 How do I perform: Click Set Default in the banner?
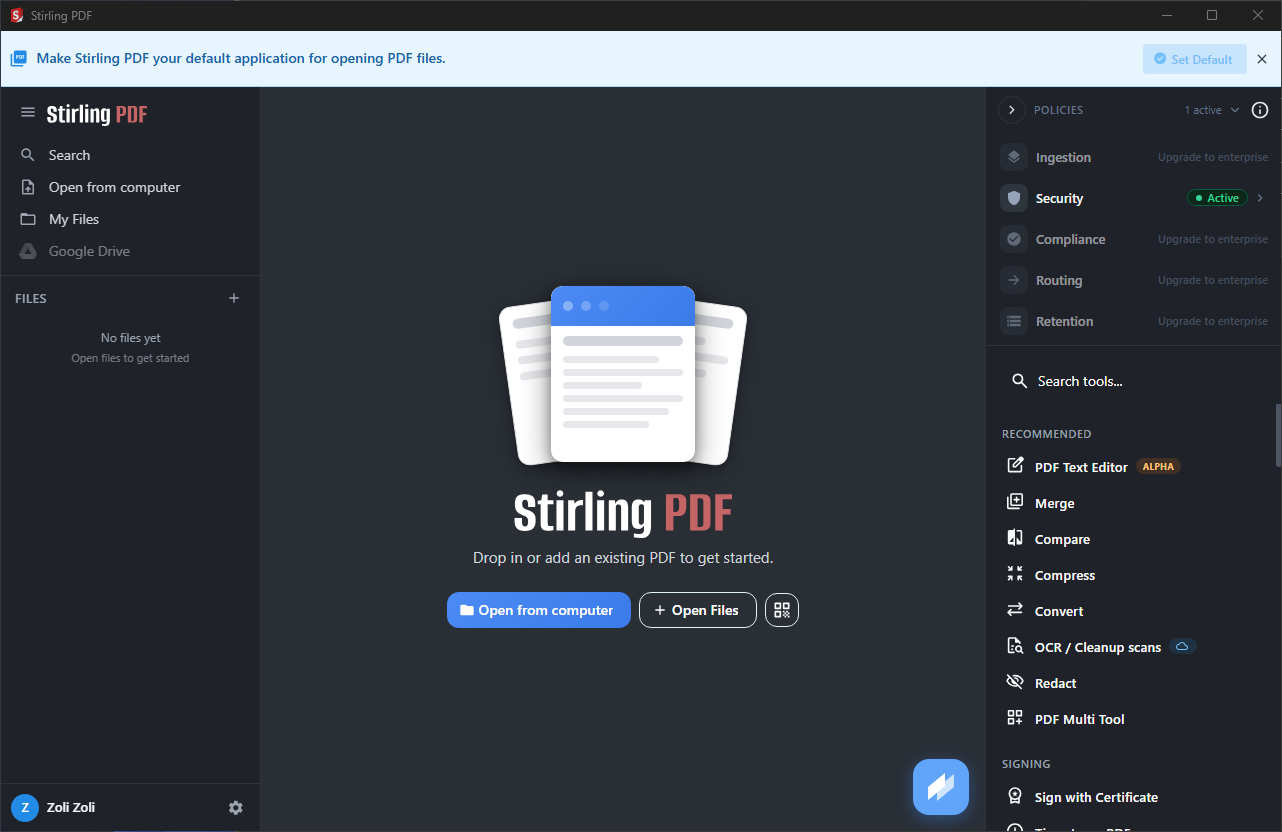(x=1195, y=59)
